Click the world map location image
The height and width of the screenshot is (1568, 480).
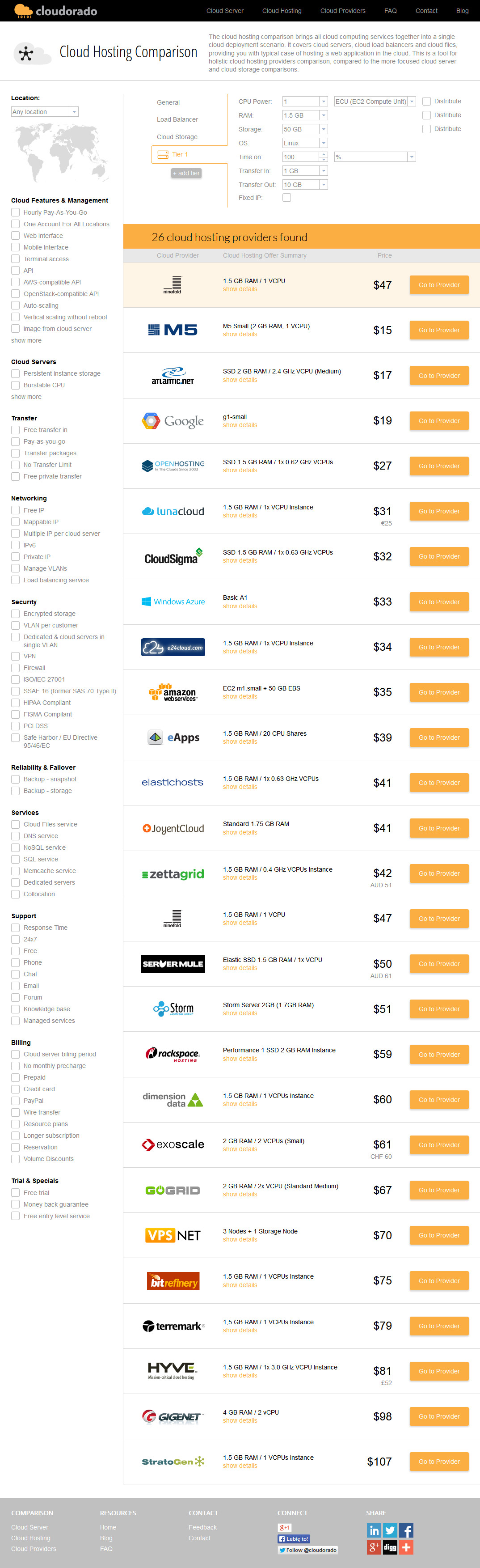(x=62, y=153)
